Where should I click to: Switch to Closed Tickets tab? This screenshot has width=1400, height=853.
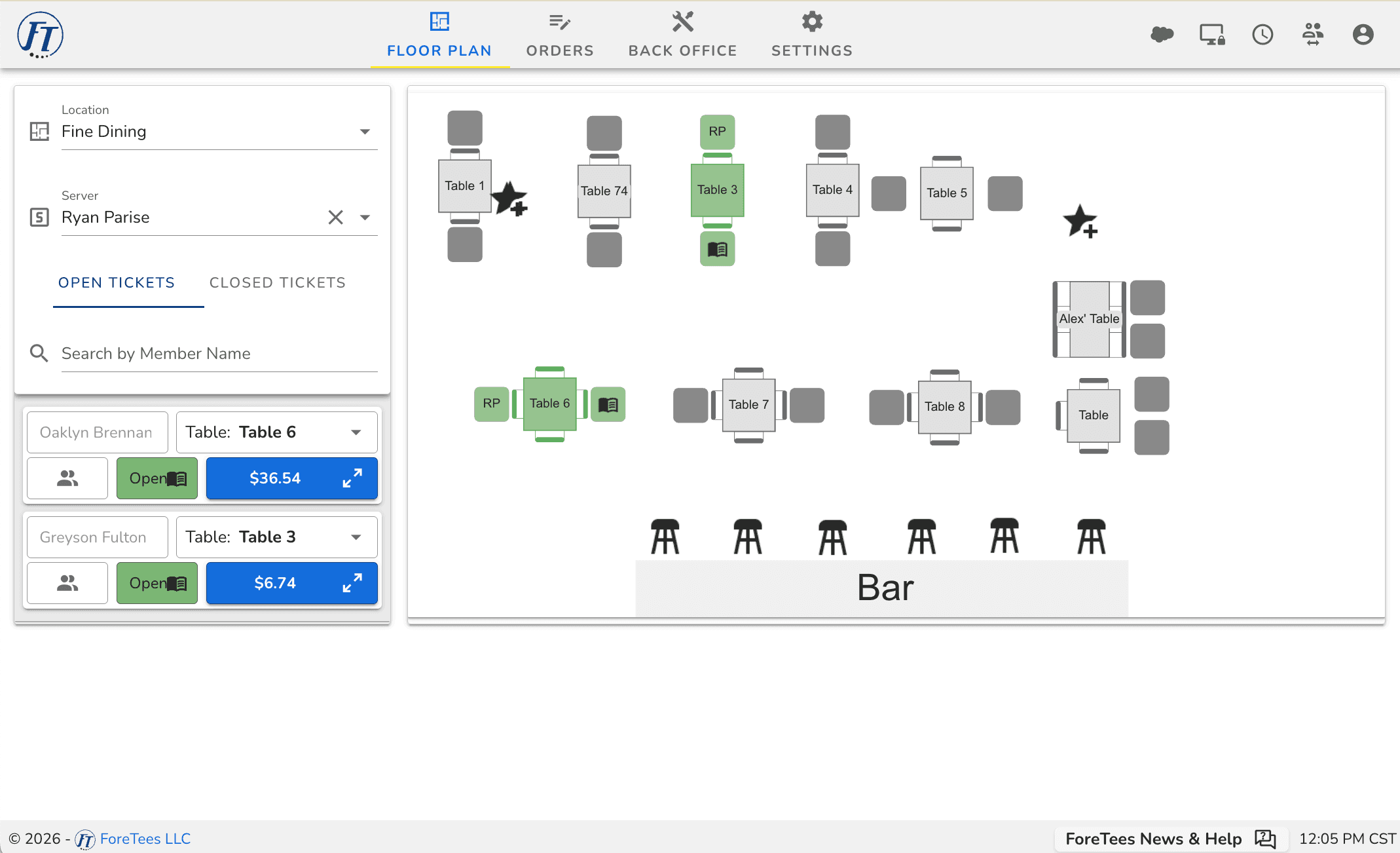[x=277, y=283]
